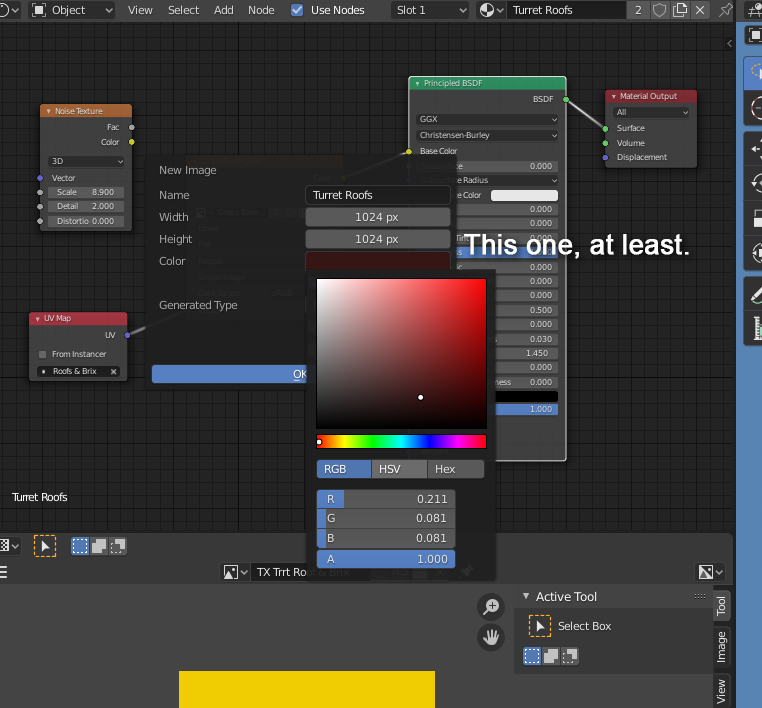
Task: Click the Subsurface Color white swatch
Action: pyautogui.click(x=524, y=195)
